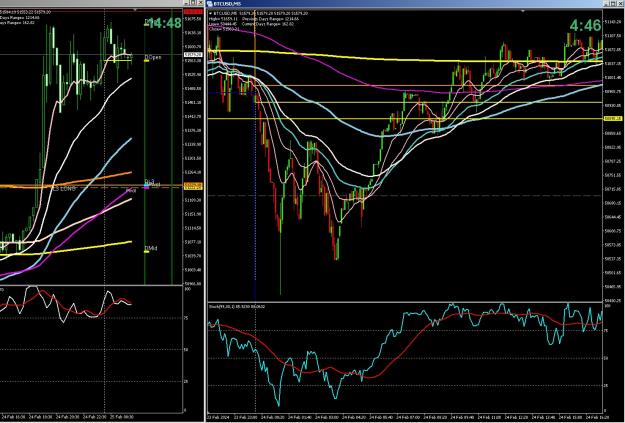This screenshot has height=423, width=625.
Task: Click the Previous Days Range text in the right chart
Action: [x=270, y=19]
